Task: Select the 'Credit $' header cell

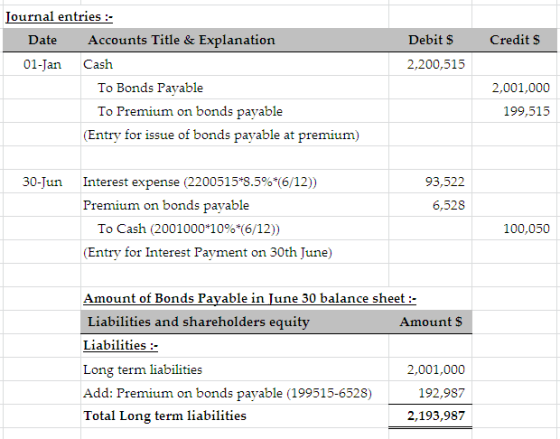Action: point(515,40)
